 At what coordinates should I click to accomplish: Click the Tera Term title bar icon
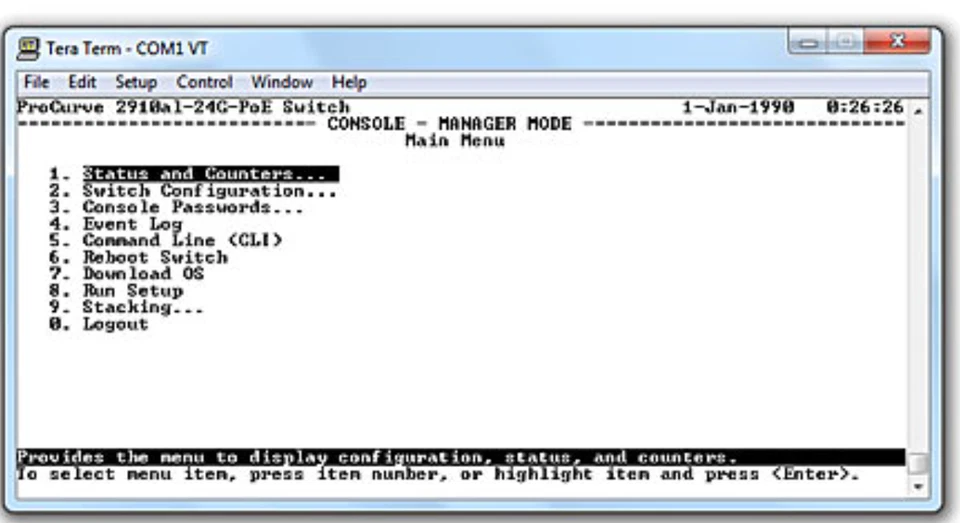[x=28, y=48]
